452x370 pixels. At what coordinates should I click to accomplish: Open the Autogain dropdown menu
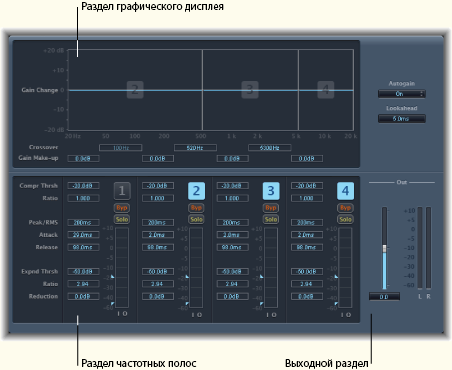pyautogui.click(x=402, y=94)
